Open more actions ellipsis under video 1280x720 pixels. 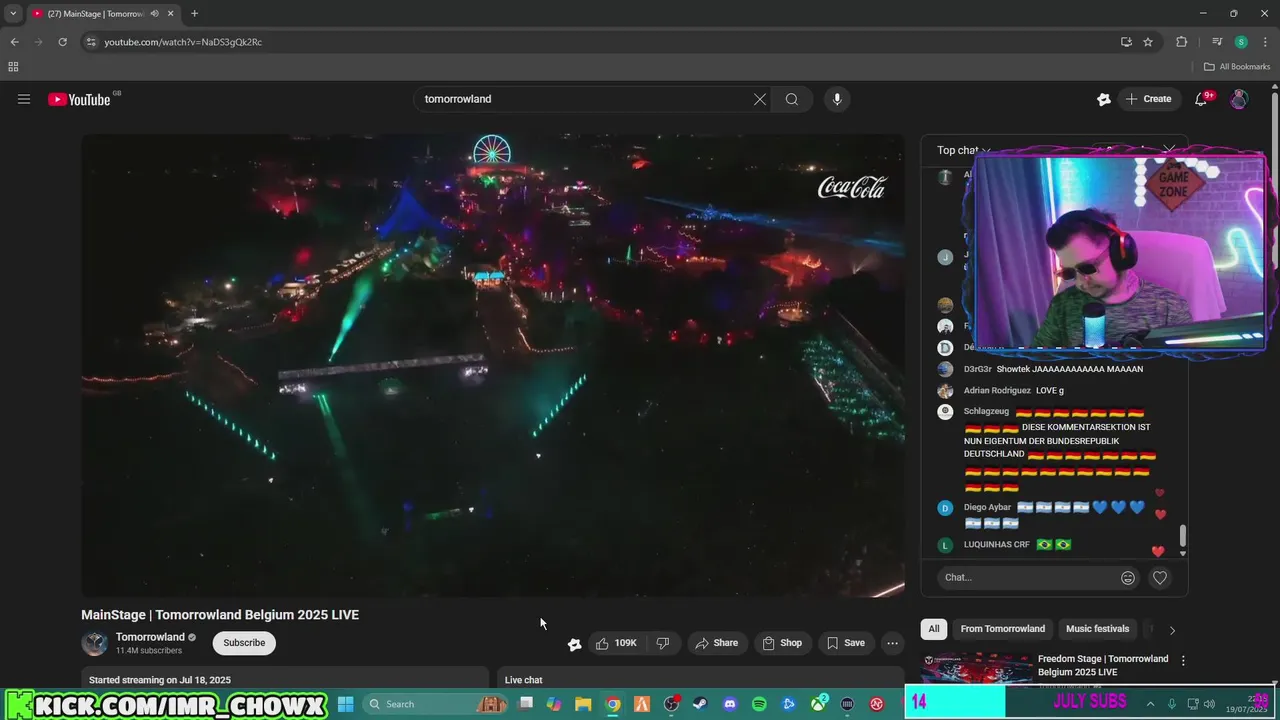pos(893,643)
